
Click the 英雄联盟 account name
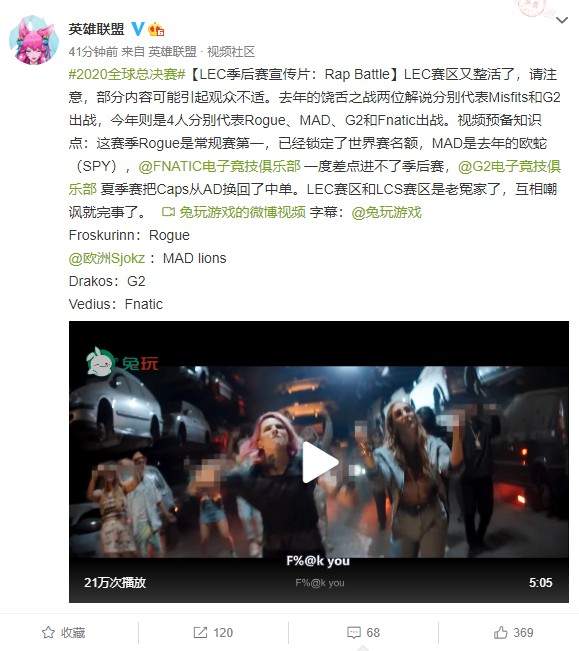[96, 29]
